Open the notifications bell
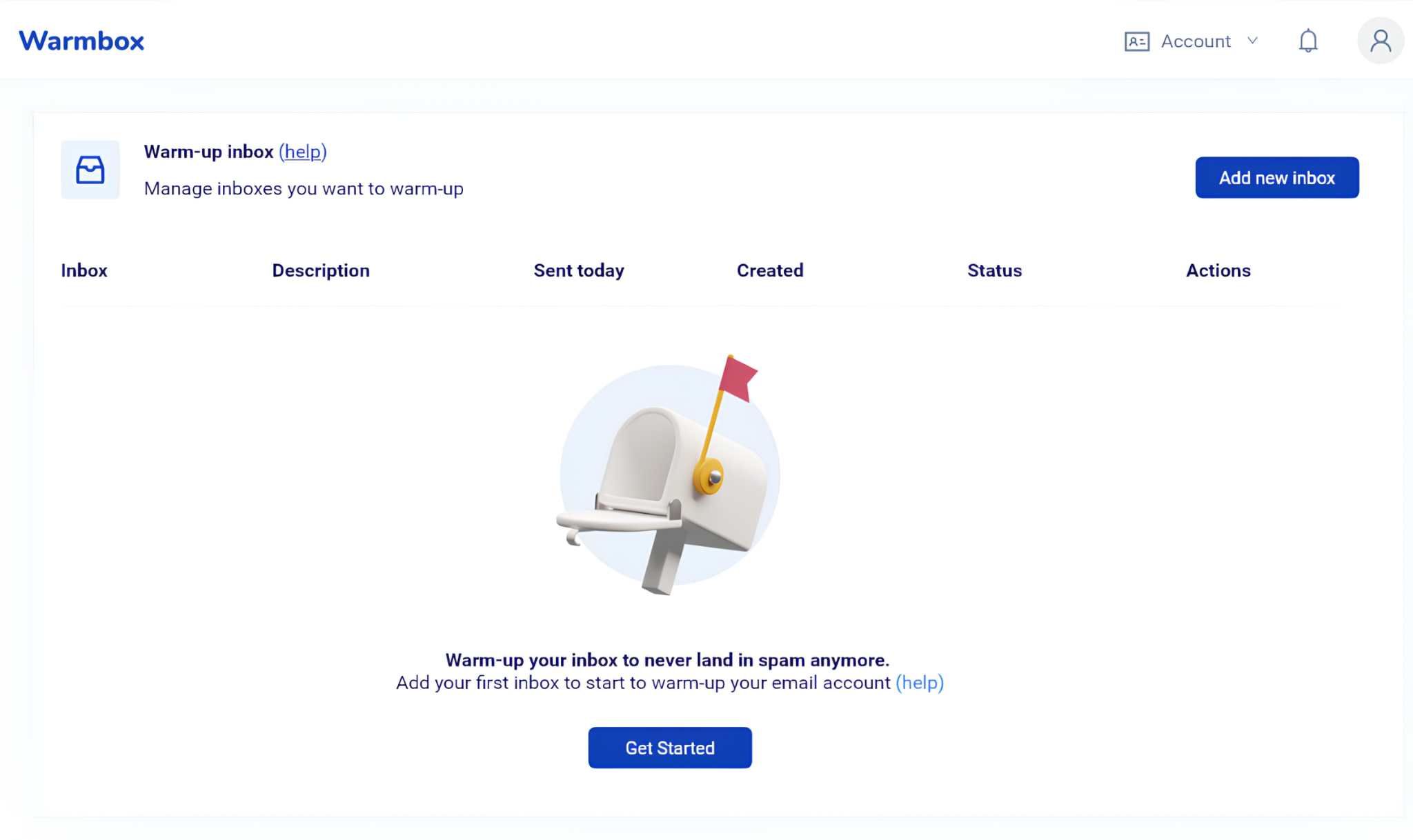1413x840 pixels. (1307, 41)
